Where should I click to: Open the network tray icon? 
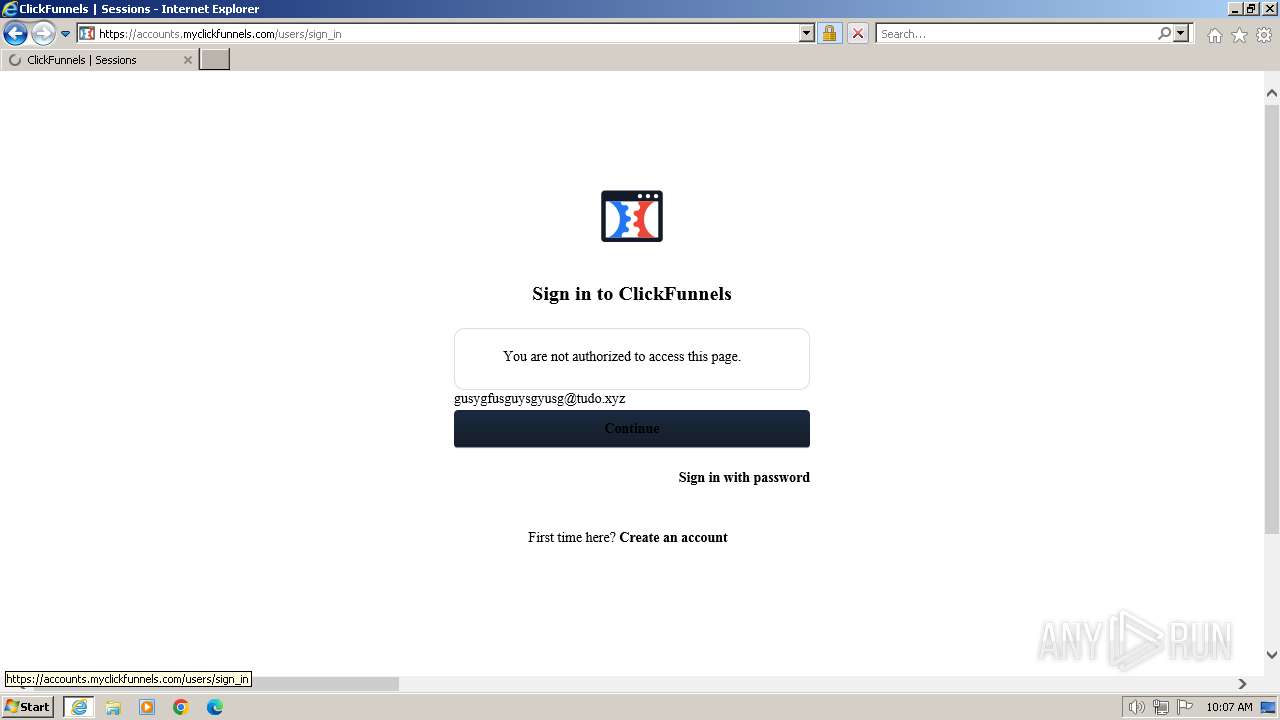coord(1161,707)
